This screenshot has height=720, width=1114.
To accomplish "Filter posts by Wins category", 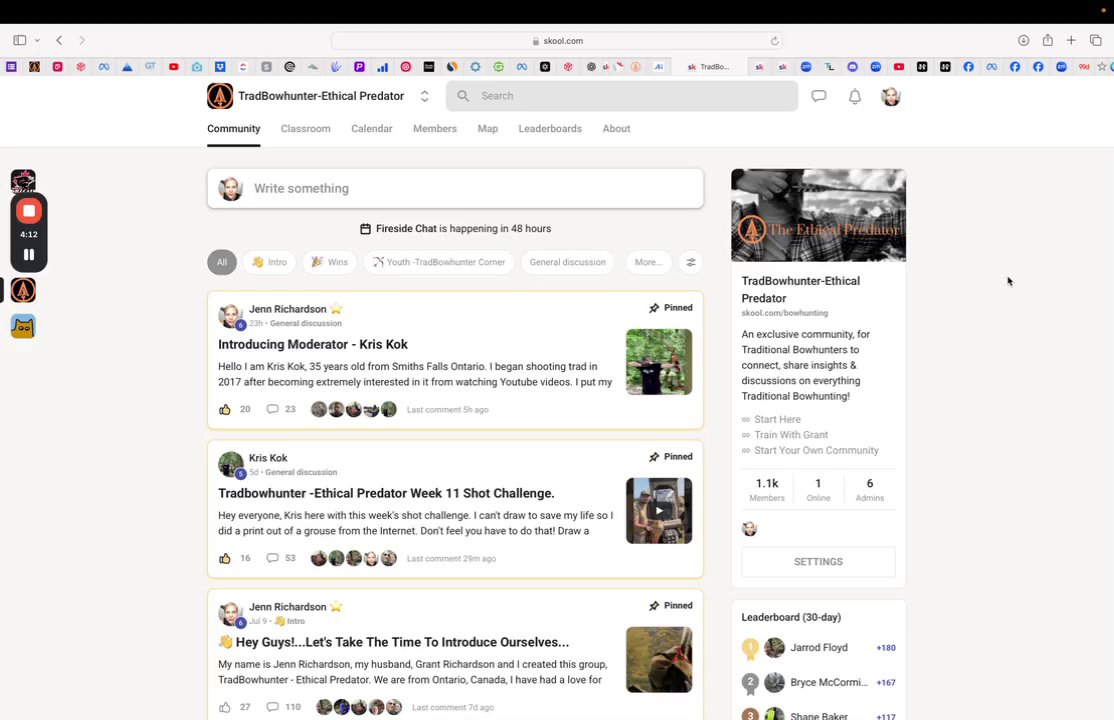I will pos(329,262).
